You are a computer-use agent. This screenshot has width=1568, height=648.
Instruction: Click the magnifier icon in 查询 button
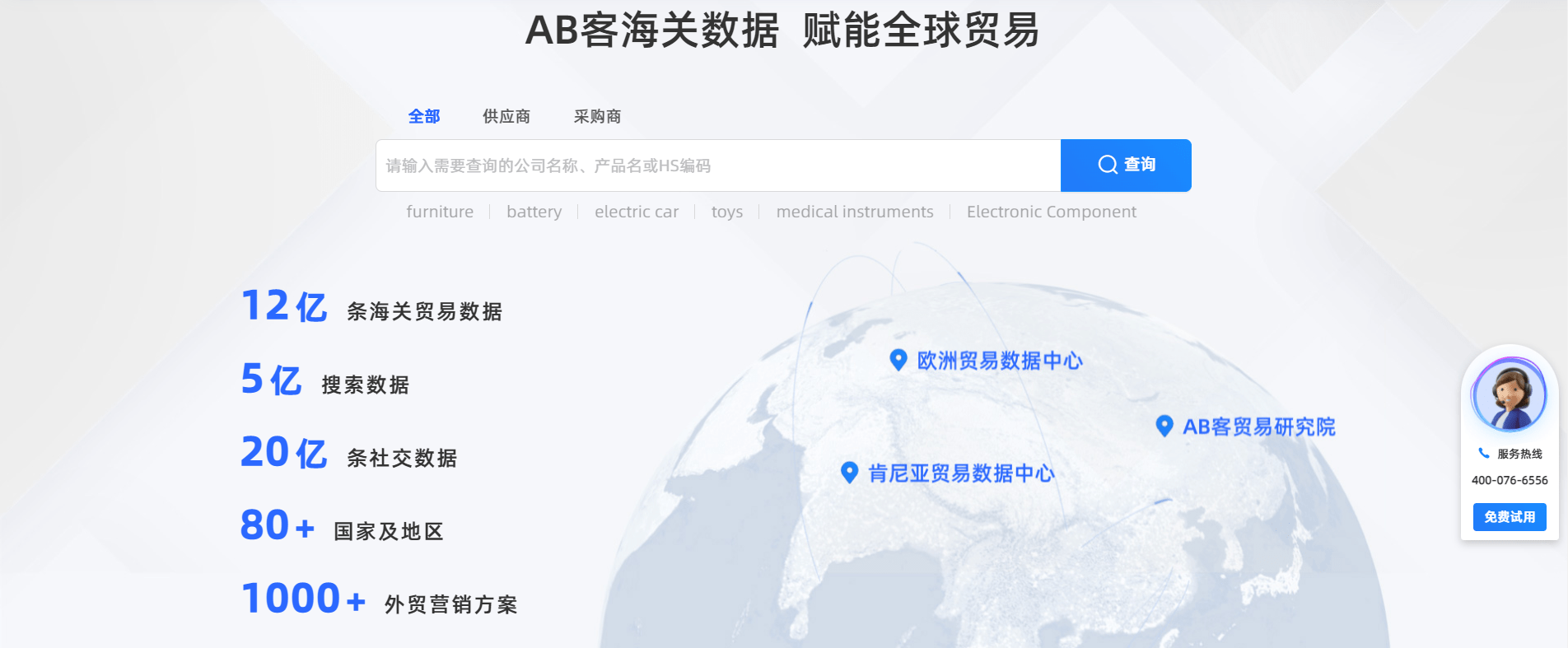click(x=1108, y=165)
